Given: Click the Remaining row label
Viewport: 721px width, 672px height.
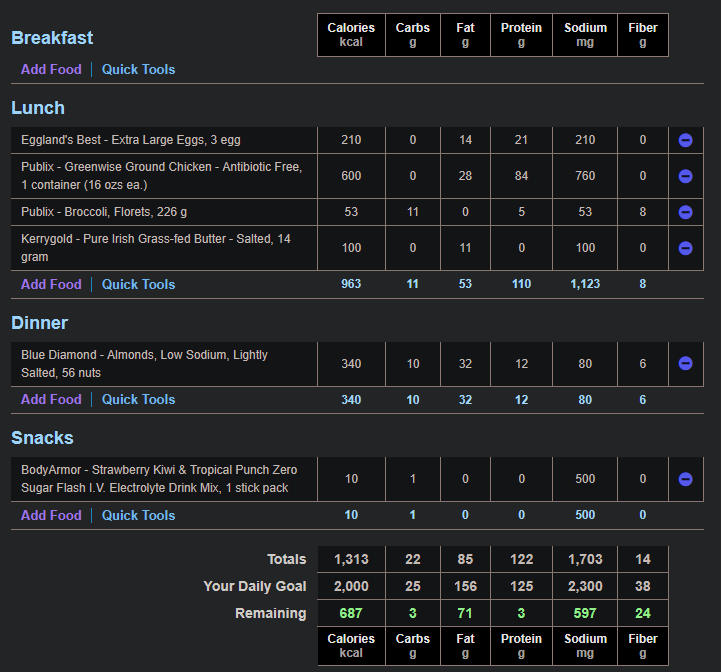Looking at the screenshot, I should (x=270, y=613).
